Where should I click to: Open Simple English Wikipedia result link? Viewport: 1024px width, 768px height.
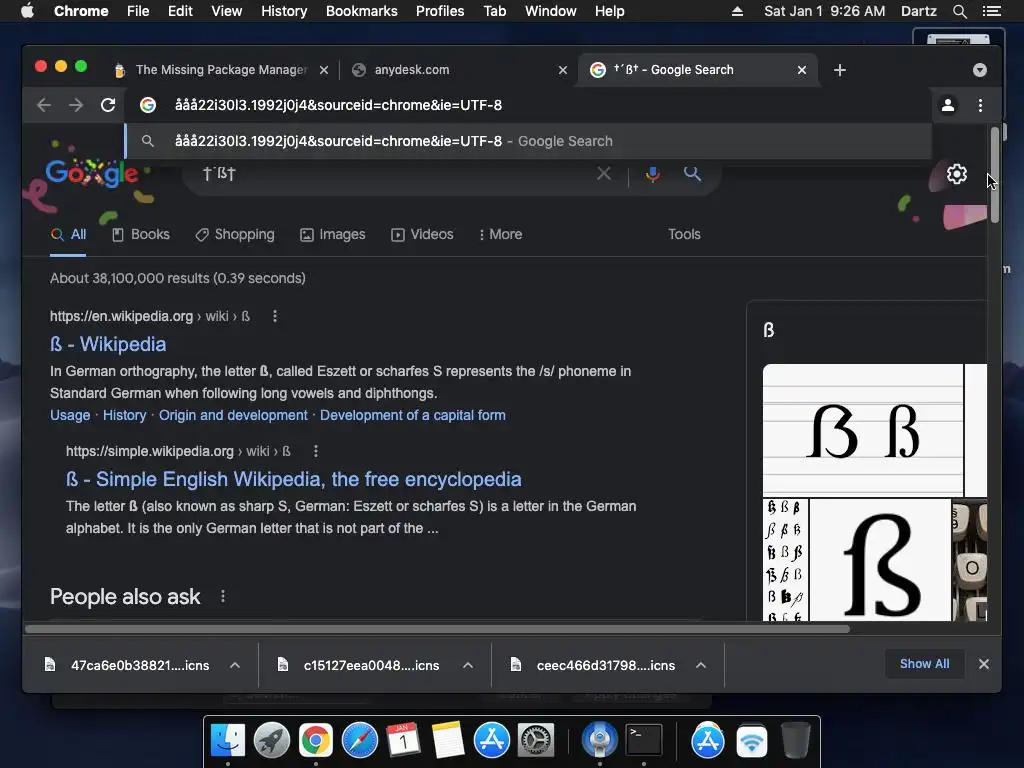(x=294, y=479)
